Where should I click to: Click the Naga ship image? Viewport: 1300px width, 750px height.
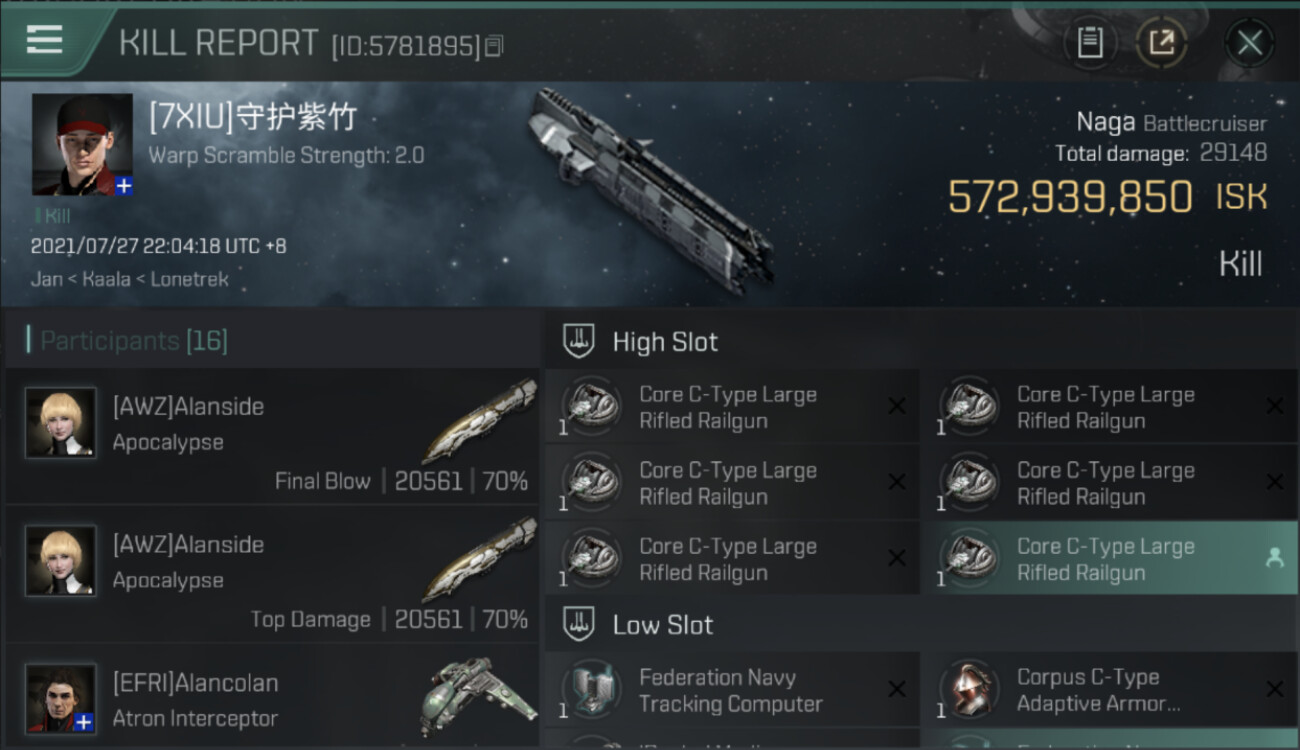pos(652,190)
